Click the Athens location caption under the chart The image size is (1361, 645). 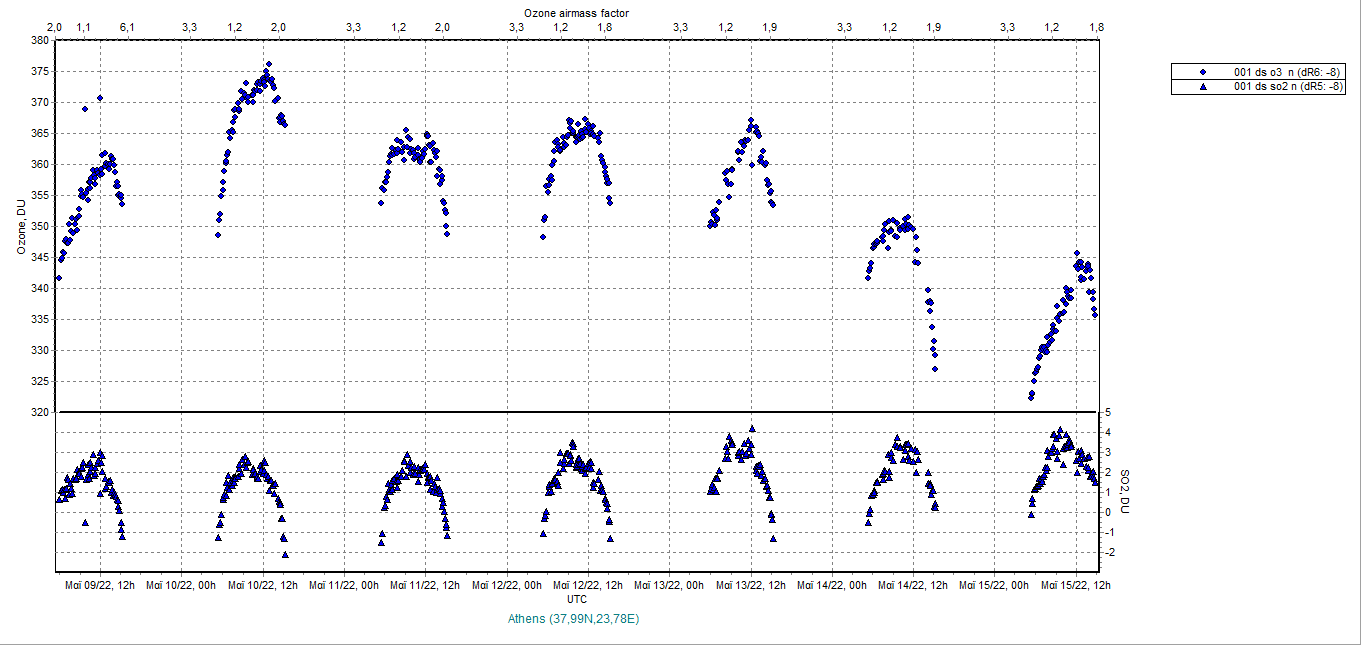point(573,619)
